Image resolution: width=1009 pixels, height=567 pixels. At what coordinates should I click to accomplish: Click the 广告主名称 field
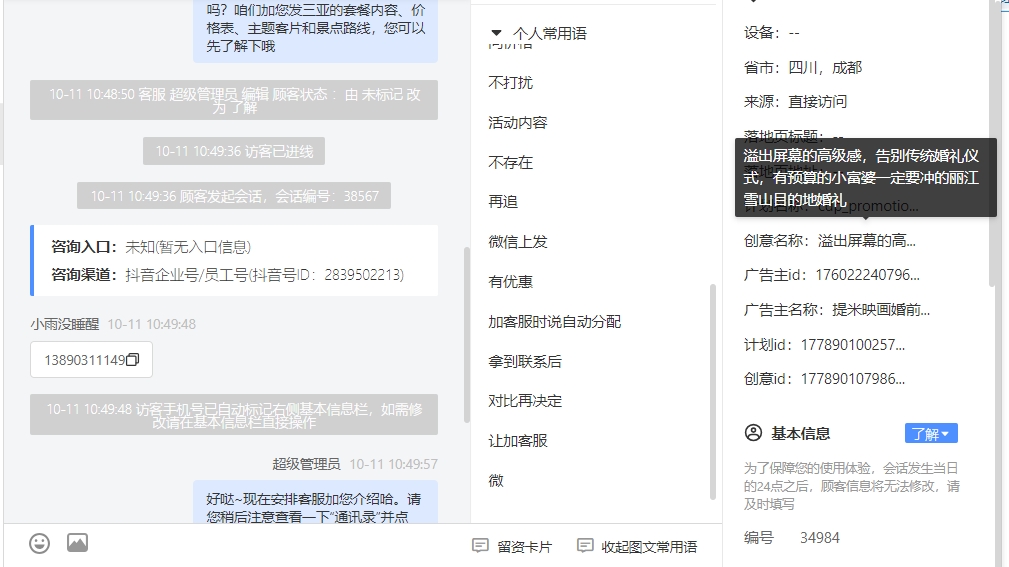[x=837, y=310]
